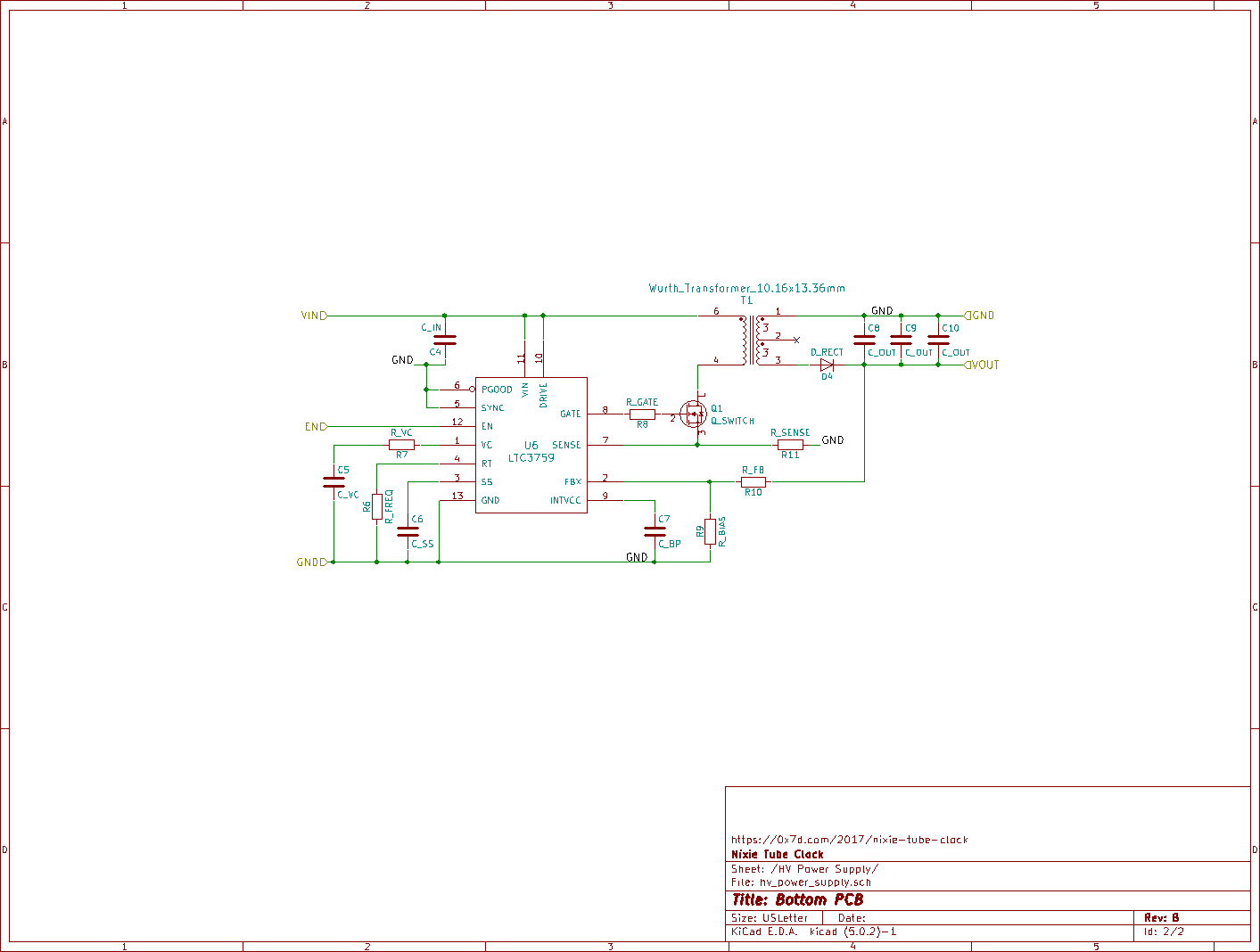The width and height of the screenshot is (1260, 952).
Task: Click the no-connect X on transformer pin 2
Action: [x=796, y=340]
